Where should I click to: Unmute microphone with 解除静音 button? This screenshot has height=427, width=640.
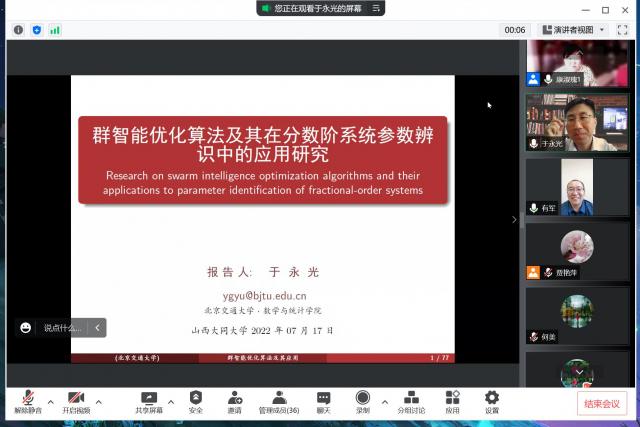(x=27, y=402)
